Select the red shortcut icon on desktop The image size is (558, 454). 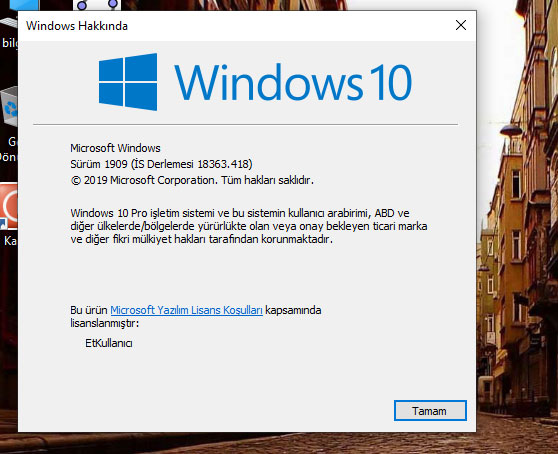(x=9, y=206)
